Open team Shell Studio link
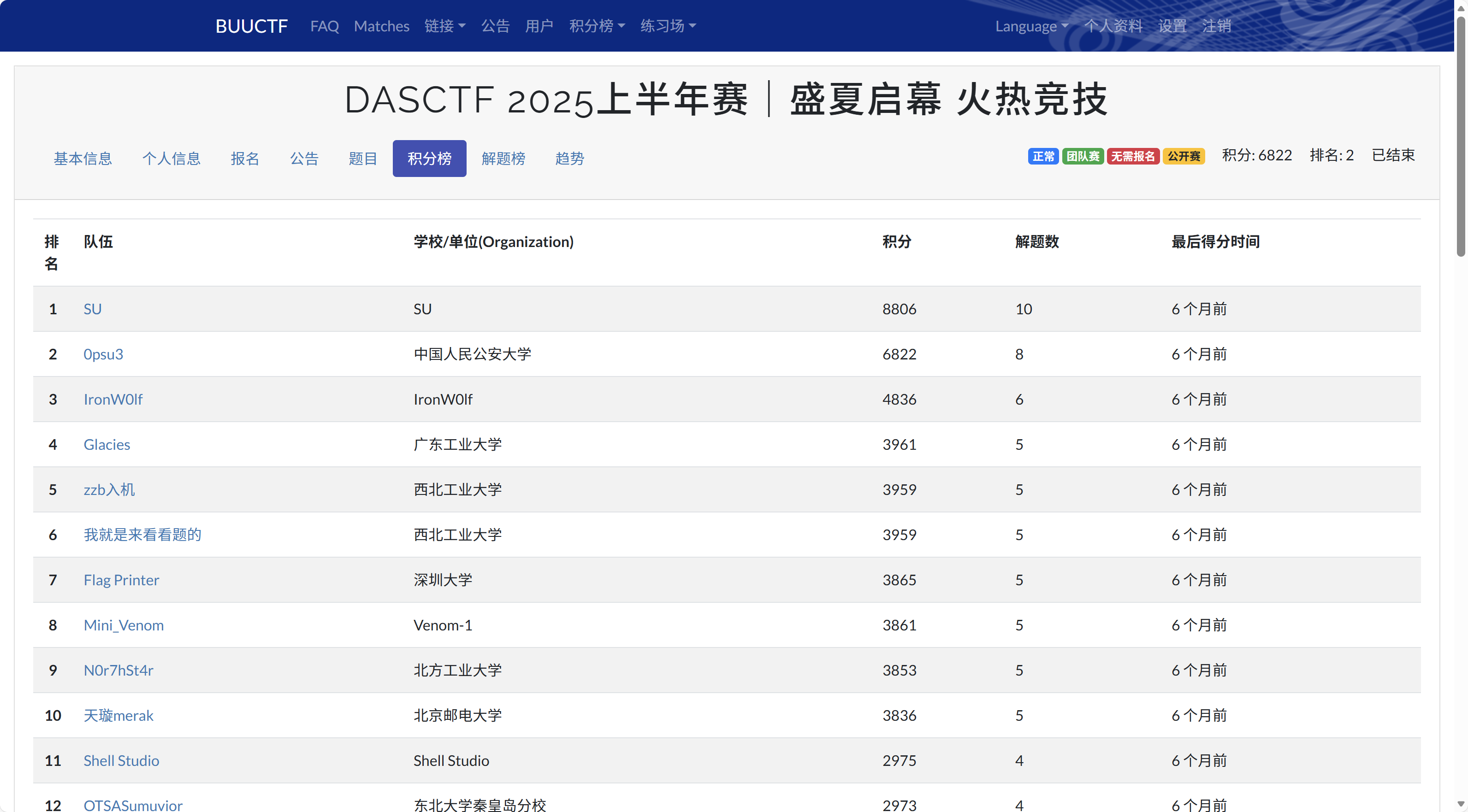This screenshot has width=1468, height=812. (121, 761)
